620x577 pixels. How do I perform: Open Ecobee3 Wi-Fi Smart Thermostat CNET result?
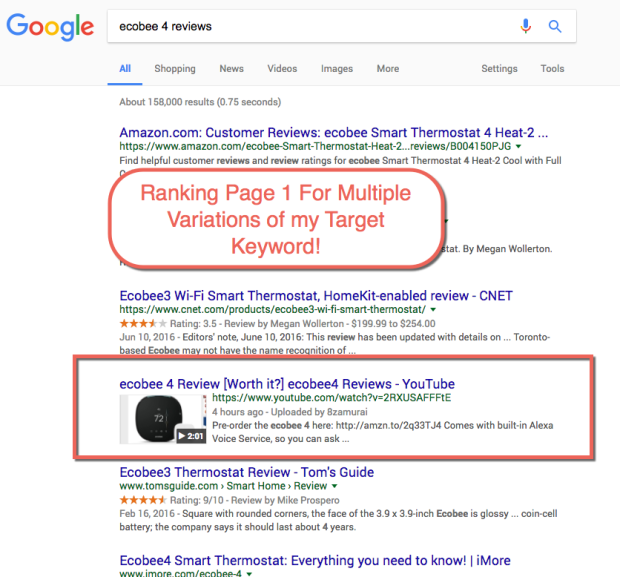click(316, 295)
